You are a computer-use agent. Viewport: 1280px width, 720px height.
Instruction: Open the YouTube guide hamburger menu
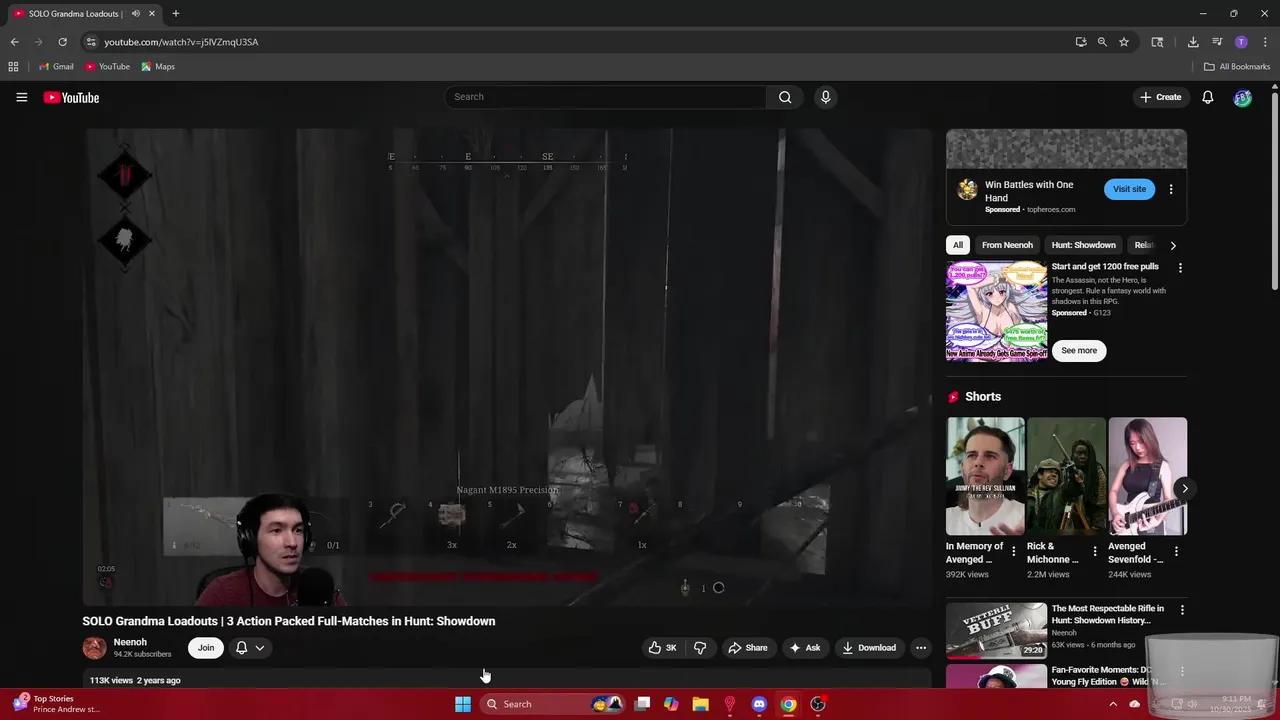(21, 97)
